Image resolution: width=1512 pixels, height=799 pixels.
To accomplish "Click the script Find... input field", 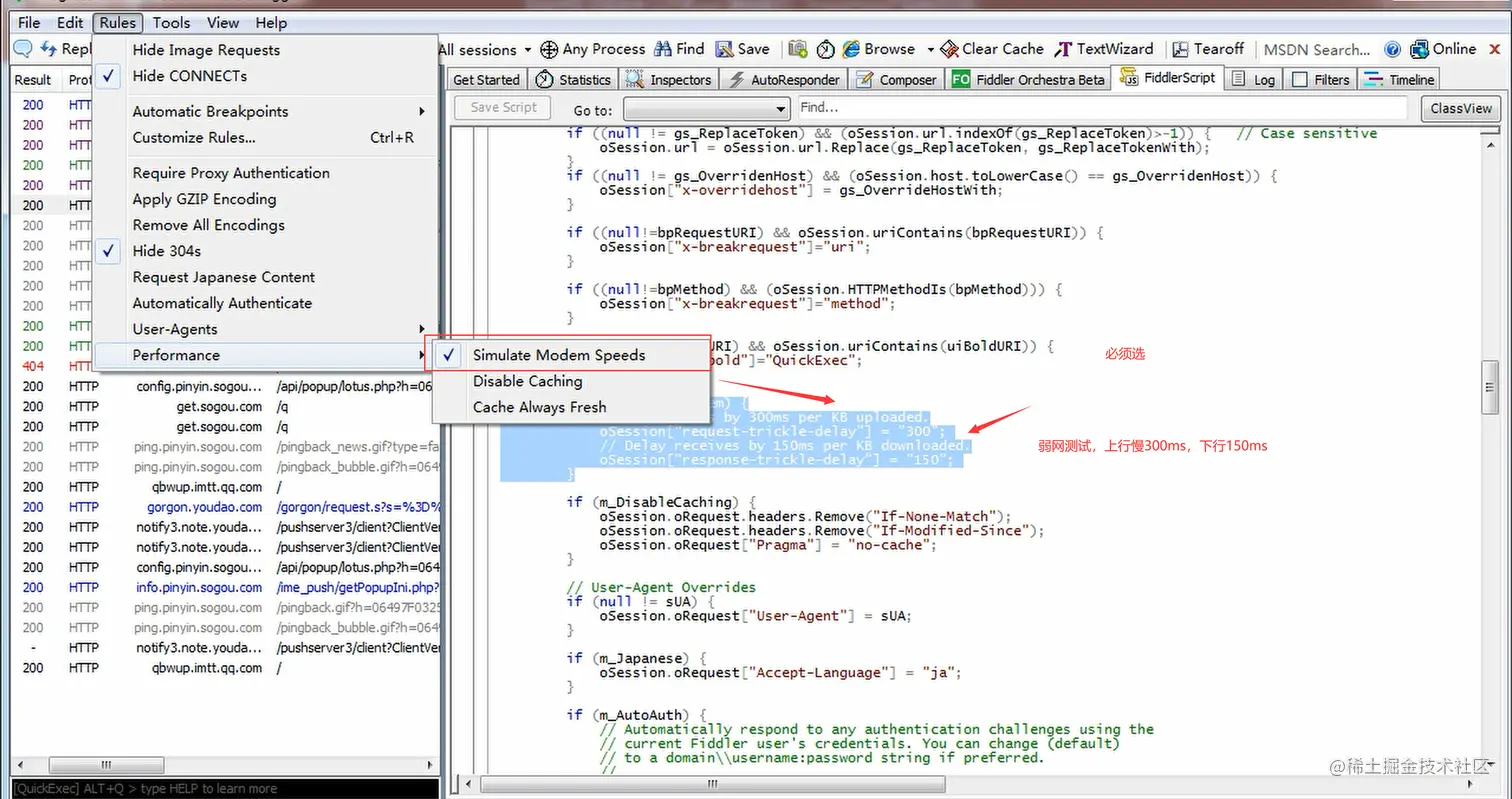I will click(1101, 108).
